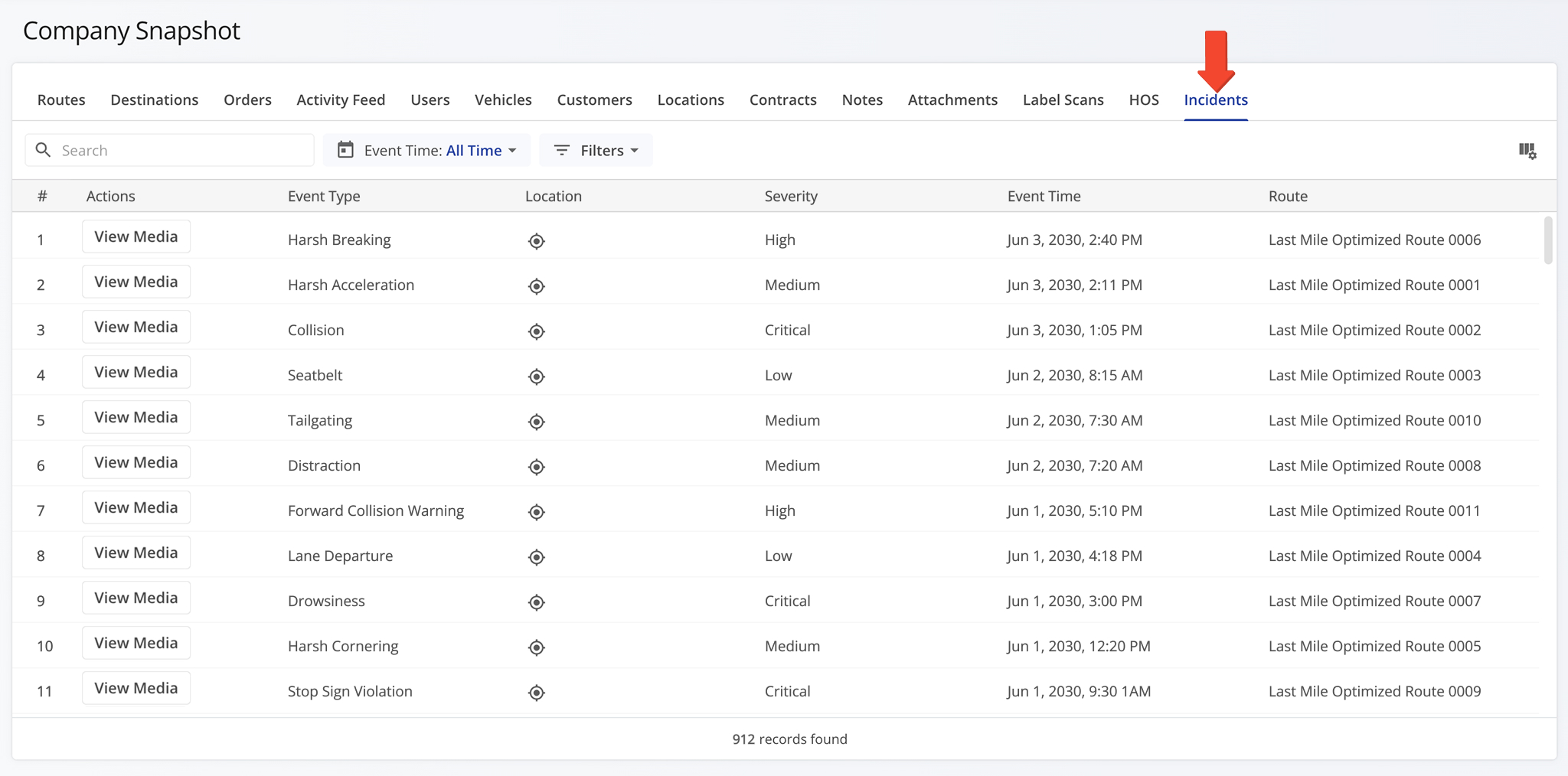Click into the Search input field
1568x776 pixels.
click(x=170, y=150)
